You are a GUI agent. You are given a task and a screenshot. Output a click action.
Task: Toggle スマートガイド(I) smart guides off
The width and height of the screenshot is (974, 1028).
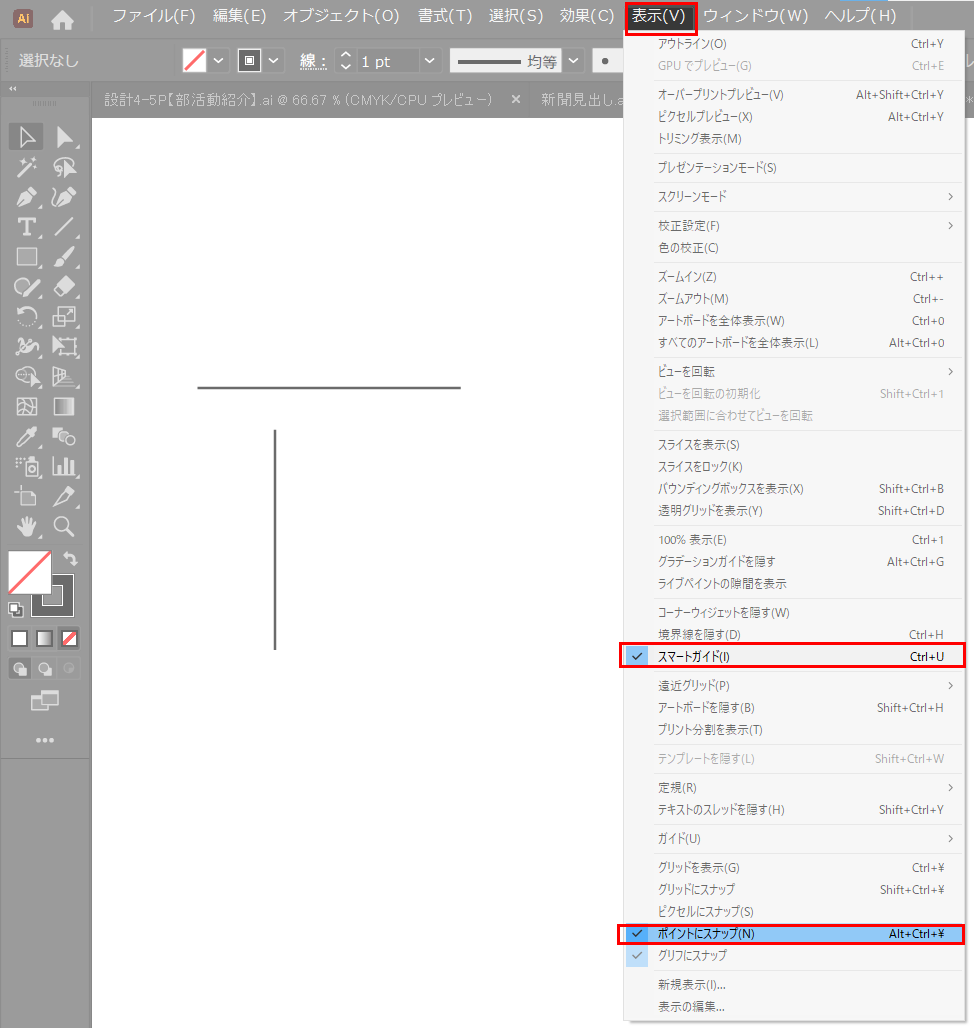pyautogui.click(x=694, y=656)
